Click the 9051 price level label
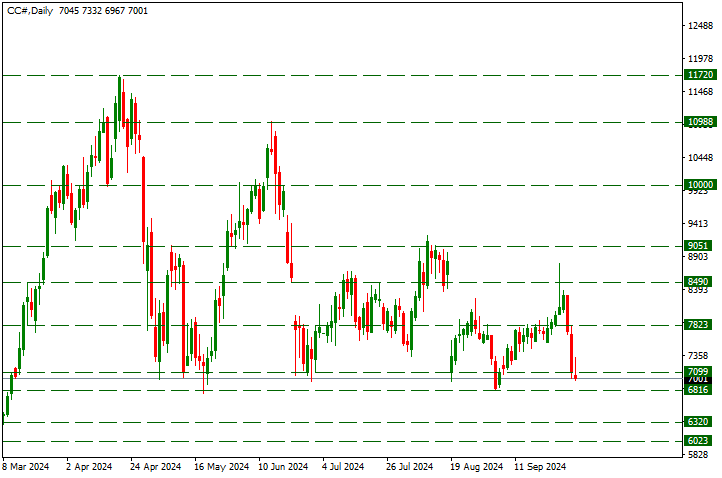 click(x=700, y=245)
